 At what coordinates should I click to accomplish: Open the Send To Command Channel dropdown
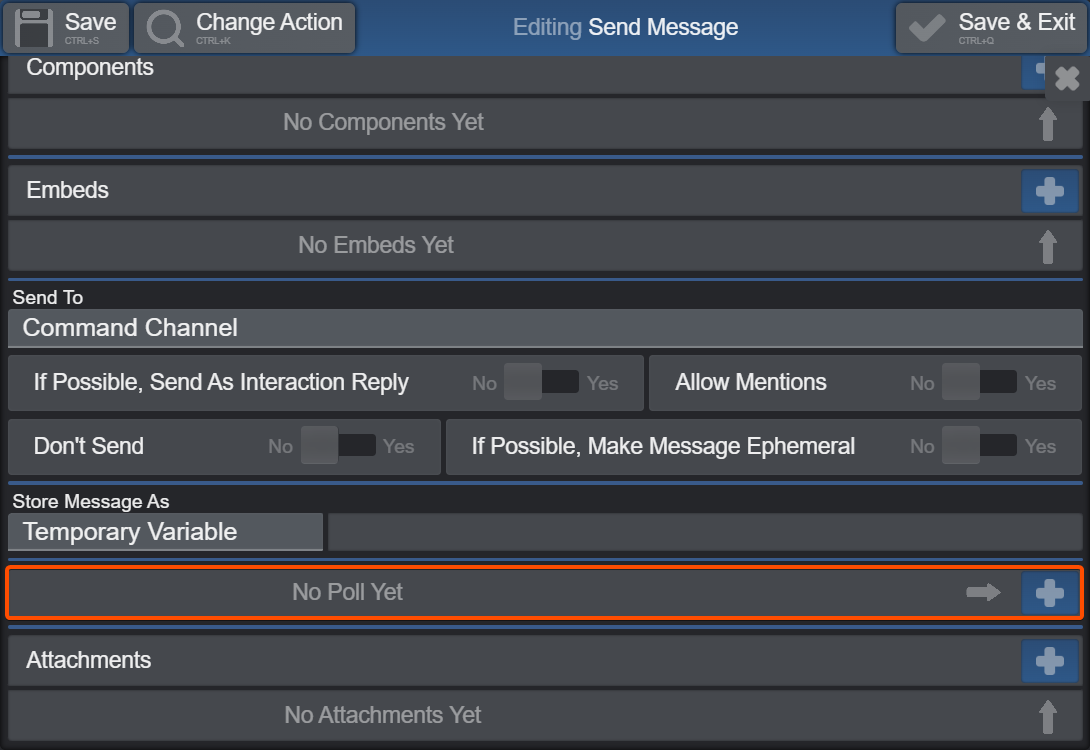coord(545,328)
